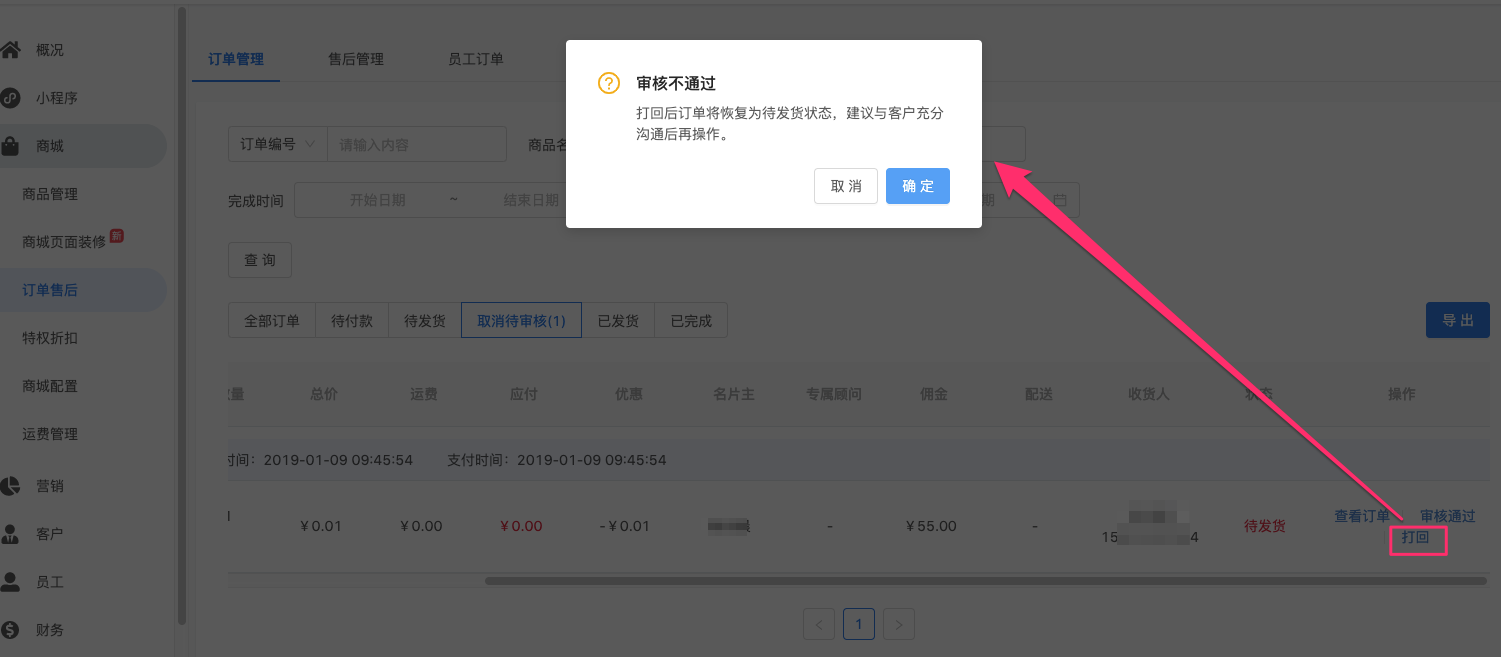Open 商城 menu in the sidebar

[50, 146]
